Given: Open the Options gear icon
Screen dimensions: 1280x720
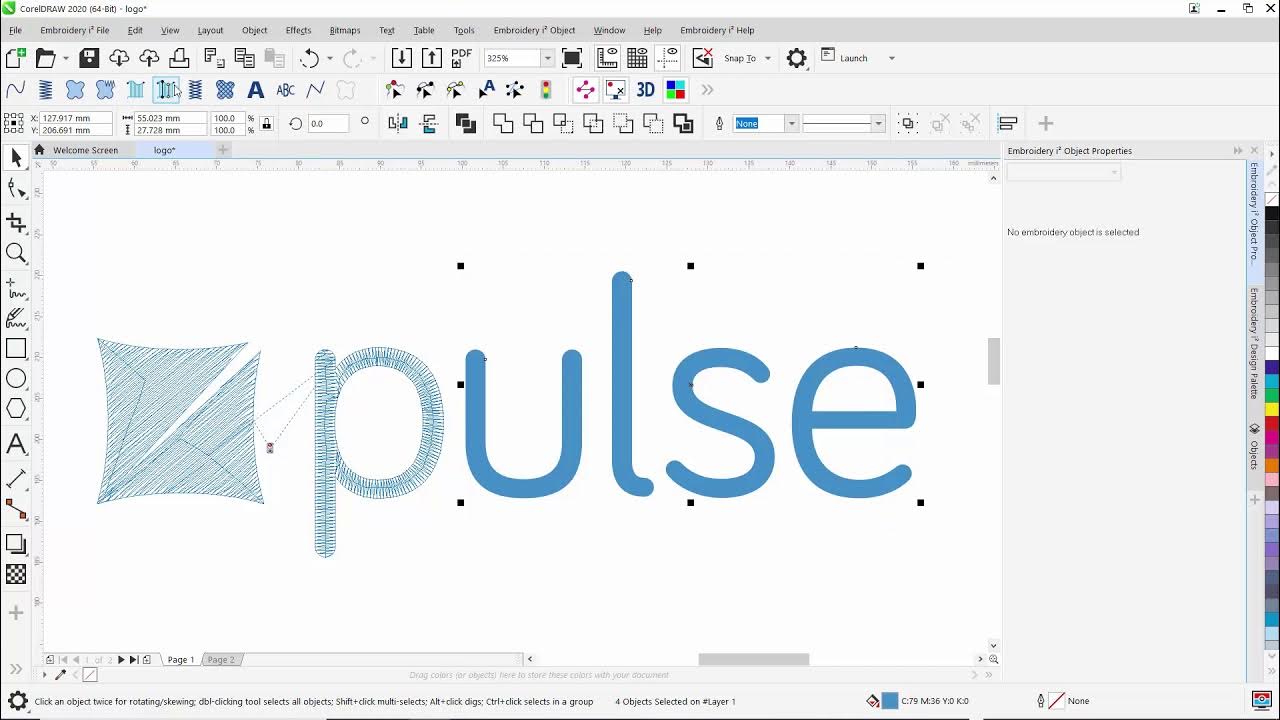Looking at the screenshot, I should (x=796, y=58).
